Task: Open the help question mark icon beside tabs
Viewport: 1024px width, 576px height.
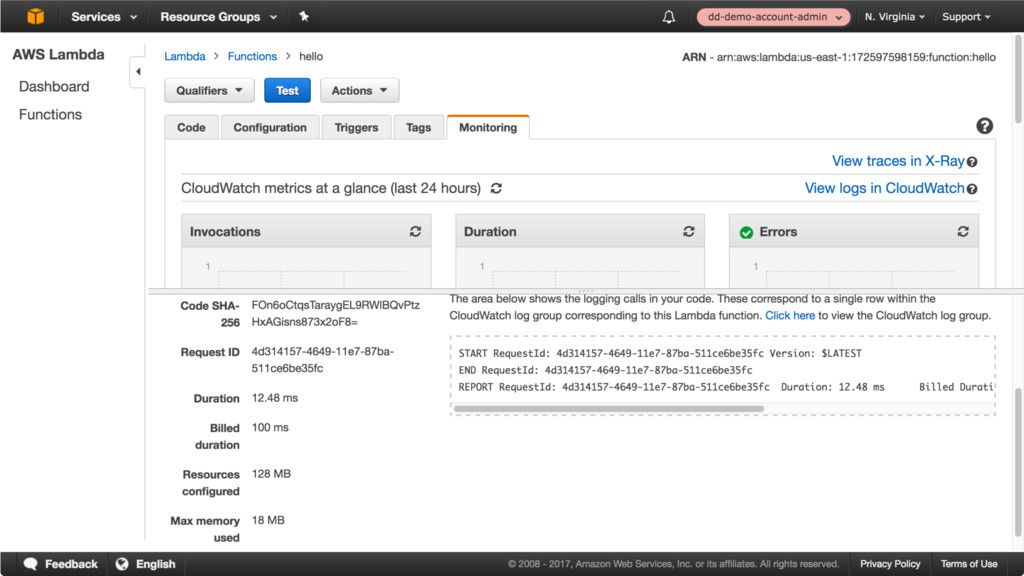Action: click(984, 126)
